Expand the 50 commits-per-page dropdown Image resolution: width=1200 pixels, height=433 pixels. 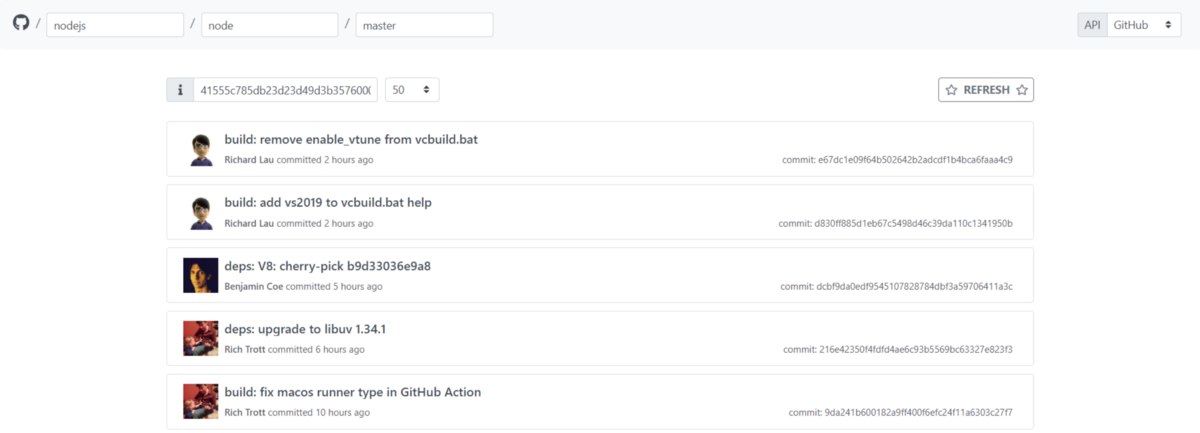tap(412, 90)
